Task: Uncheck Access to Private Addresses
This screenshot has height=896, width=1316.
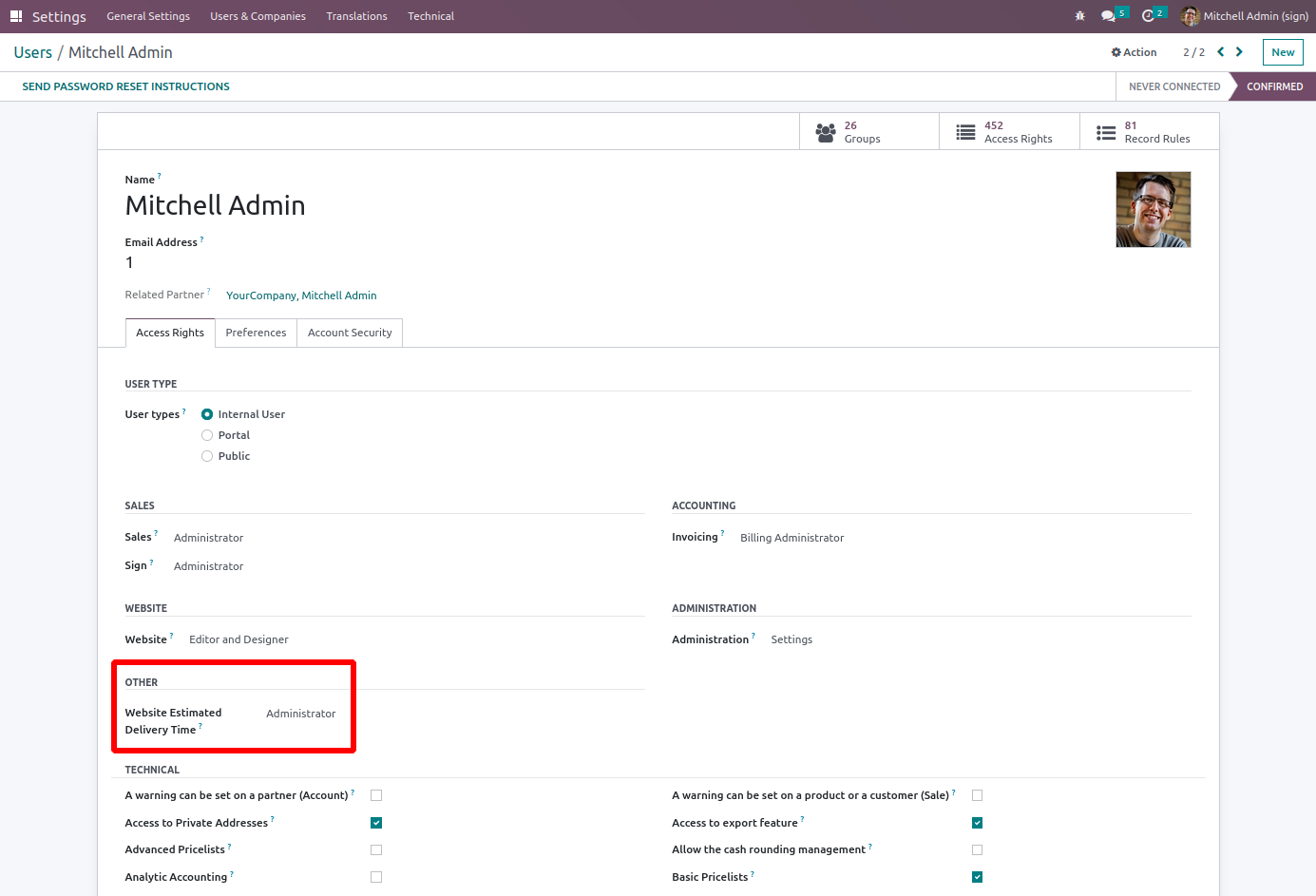Action: pos(376,823)
